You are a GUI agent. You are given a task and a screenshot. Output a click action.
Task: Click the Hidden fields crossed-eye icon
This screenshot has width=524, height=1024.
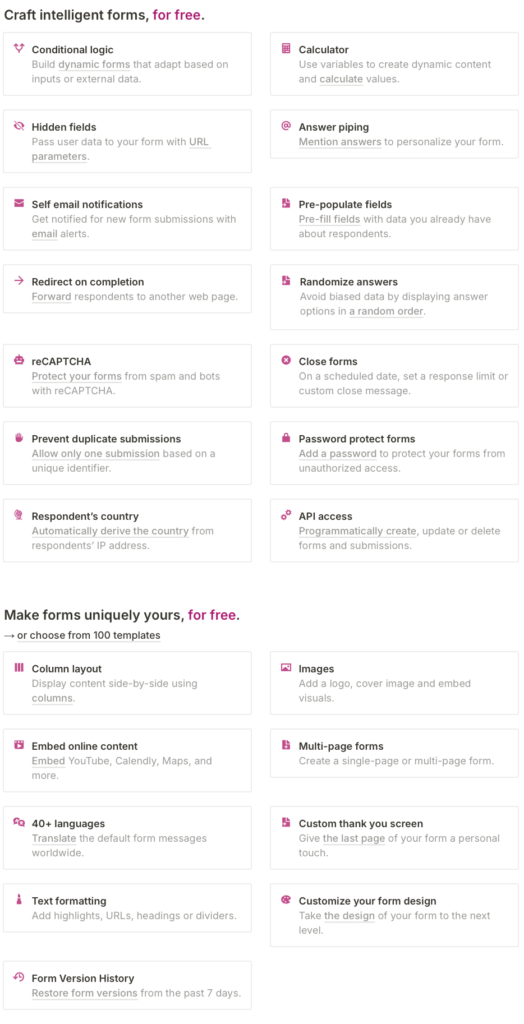coord(19,126)
